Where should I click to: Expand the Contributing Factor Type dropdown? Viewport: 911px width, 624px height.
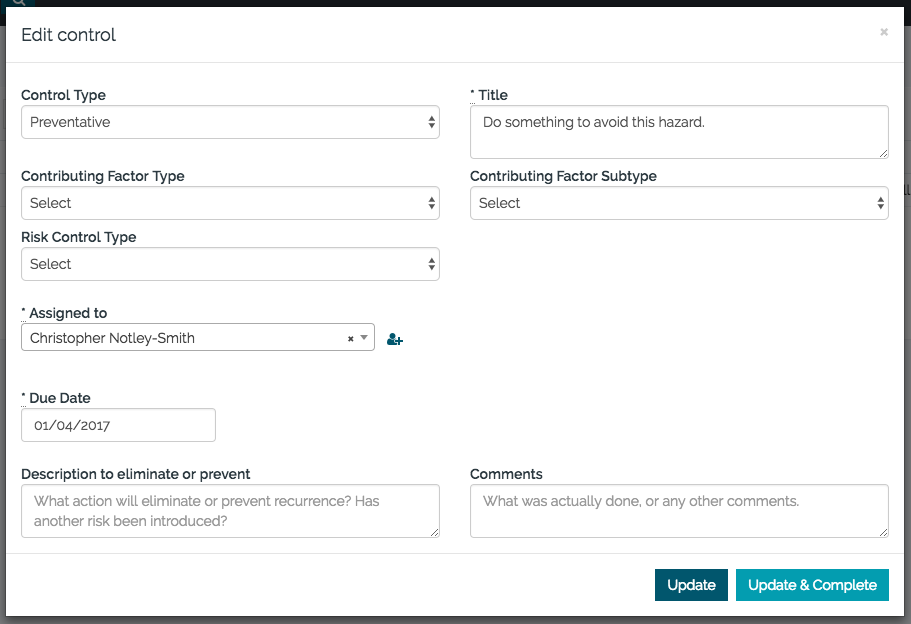coord(230,203)
